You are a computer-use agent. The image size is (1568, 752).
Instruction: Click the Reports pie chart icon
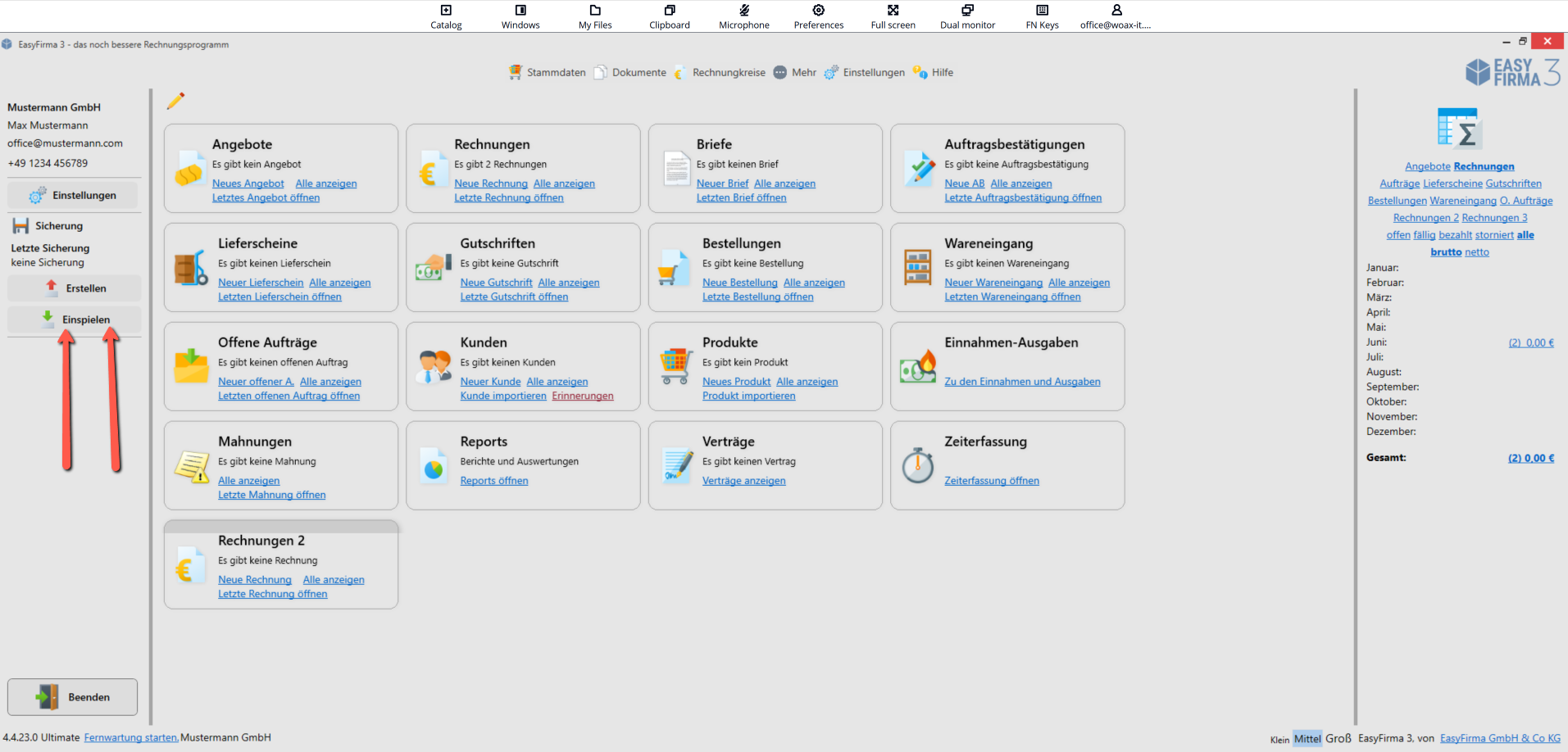pos(433,467)
